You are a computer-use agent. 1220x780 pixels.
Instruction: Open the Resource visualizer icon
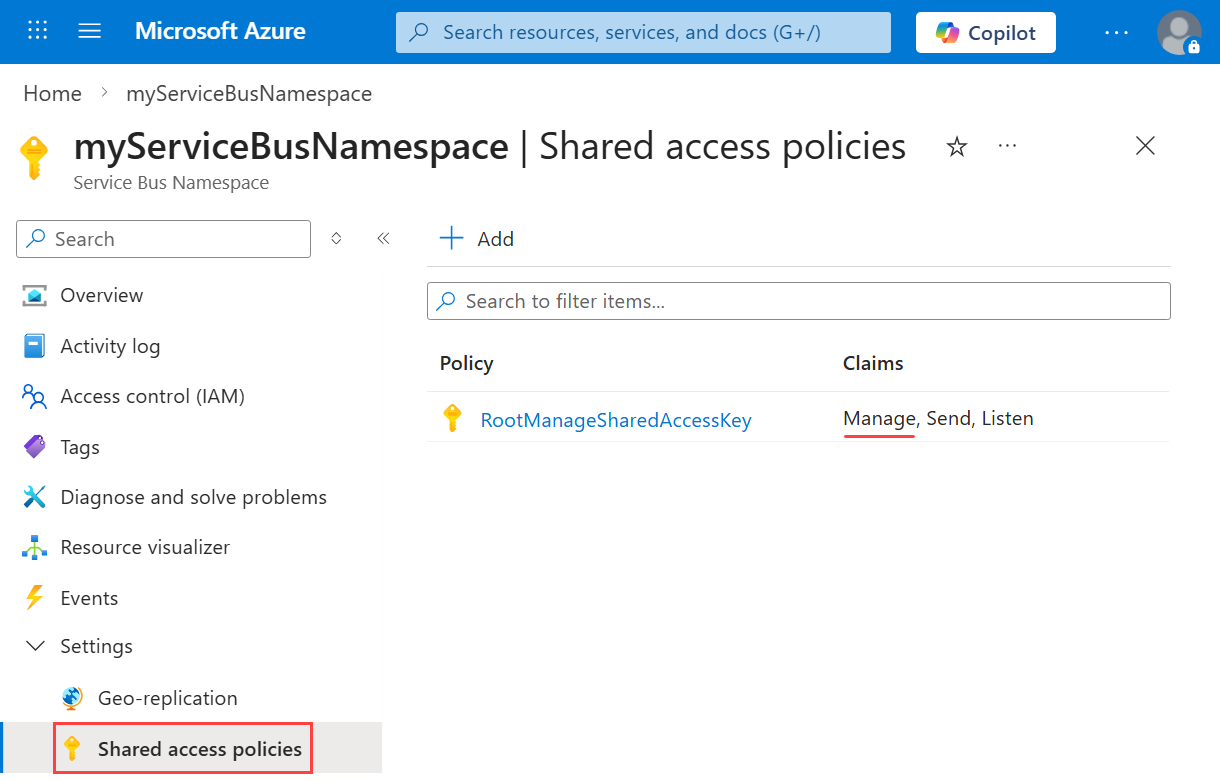tap(35, 546)
